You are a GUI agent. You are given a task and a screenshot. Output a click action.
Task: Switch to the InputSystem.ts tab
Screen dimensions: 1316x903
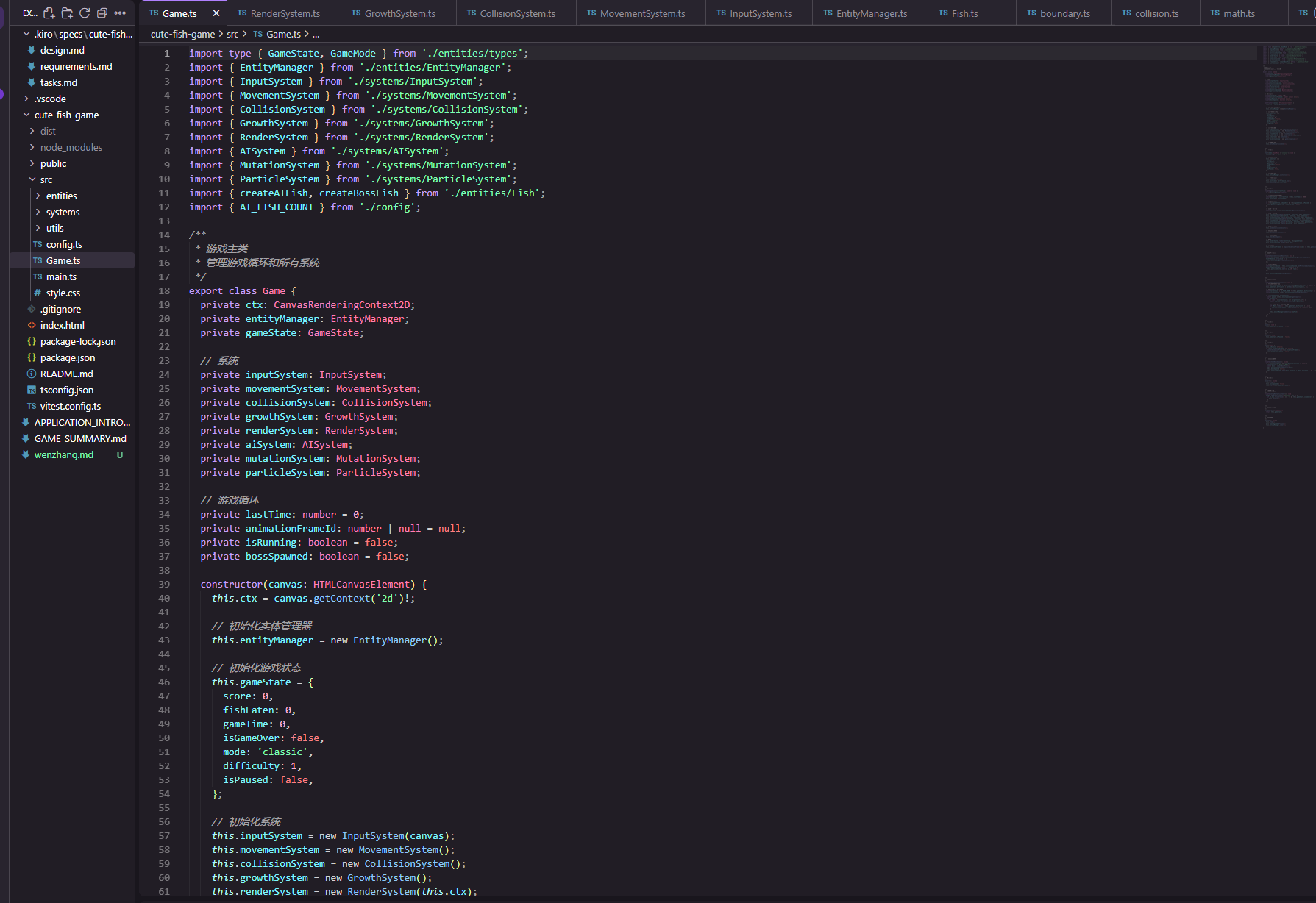click(x=760, y=13)
